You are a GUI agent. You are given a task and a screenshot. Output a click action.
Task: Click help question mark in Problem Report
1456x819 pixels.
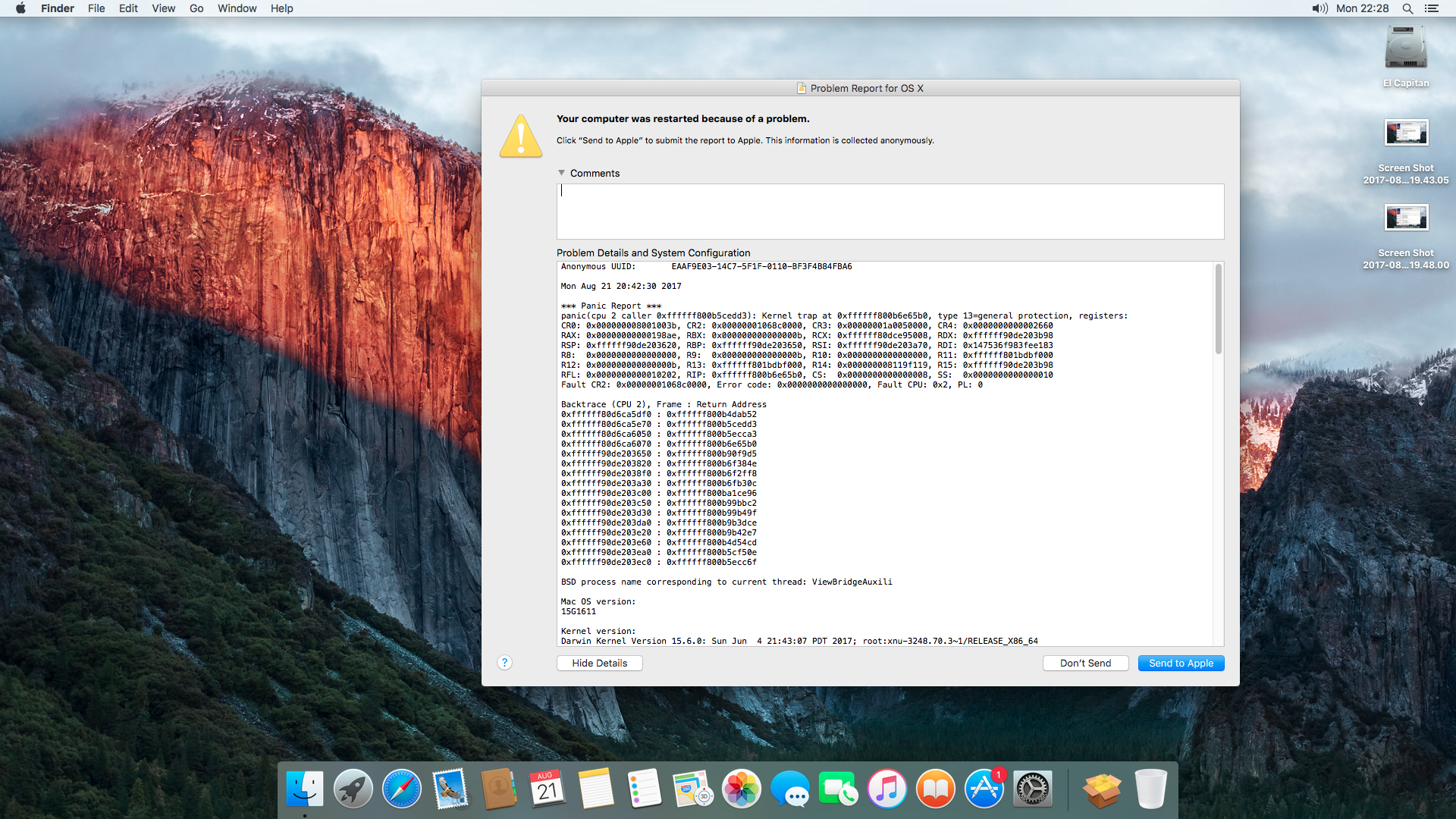tap(504, 663)
